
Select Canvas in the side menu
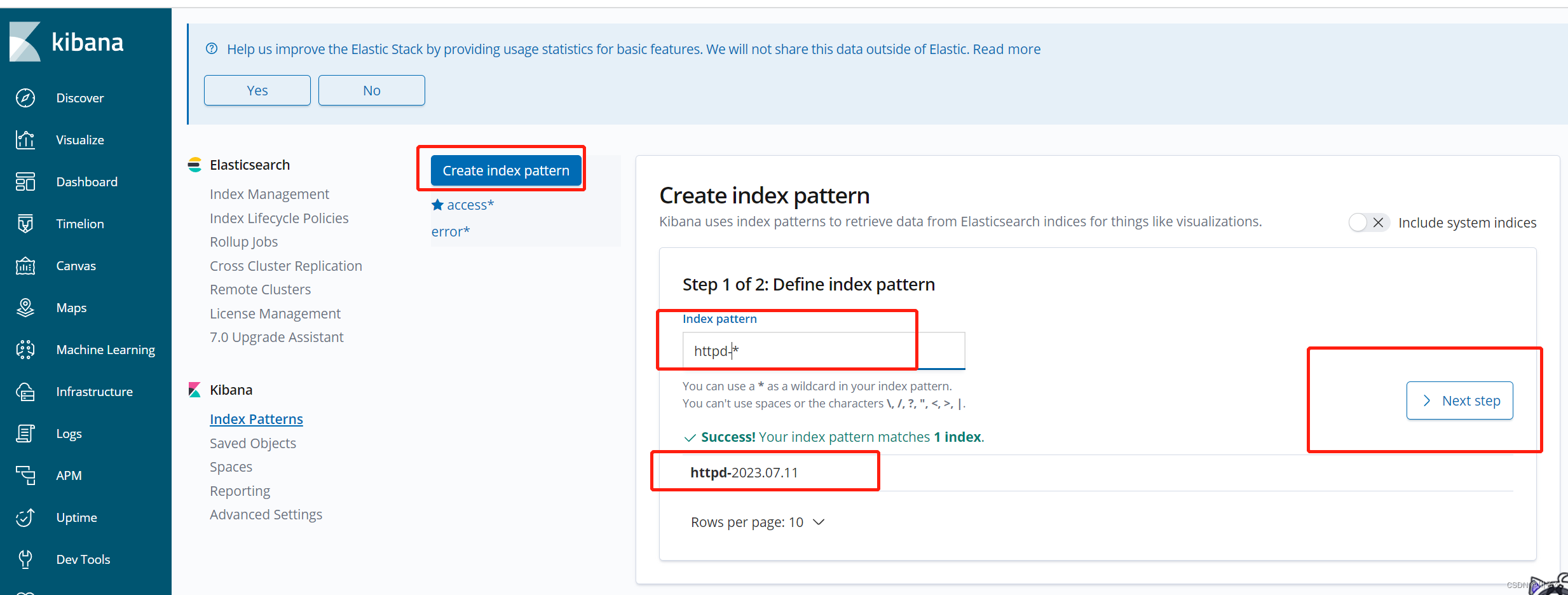coord(76,266)
